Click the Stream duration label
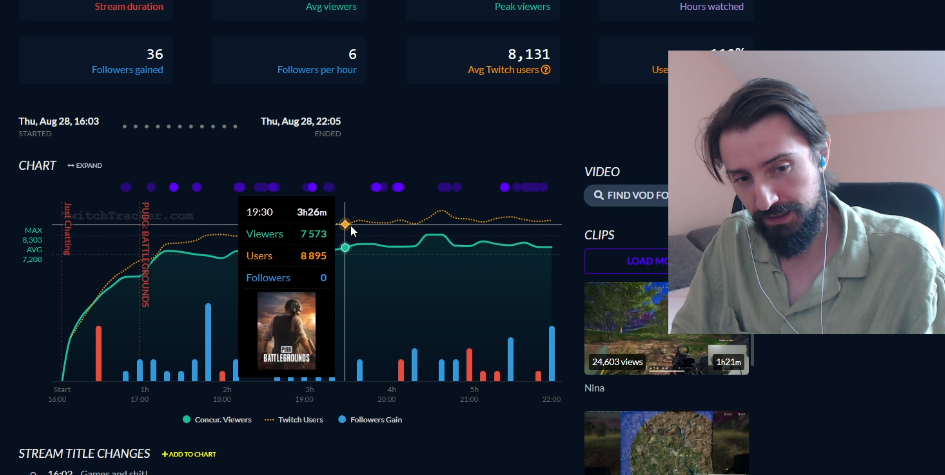Screen dimensions: 945x475 click(x=129, y=7)
